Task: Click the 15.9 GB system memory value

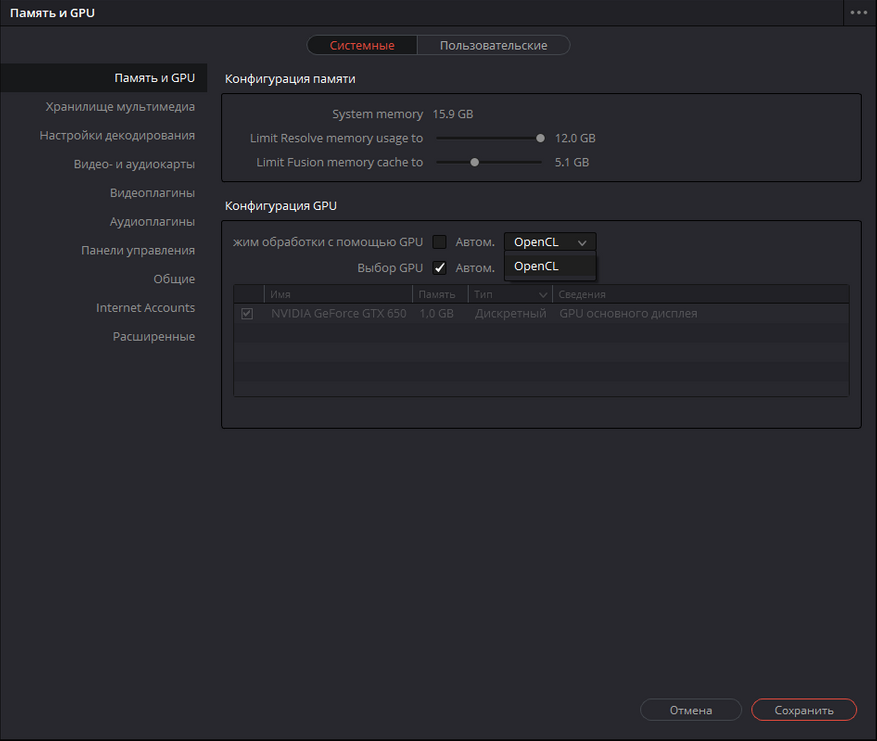Action: click(x=452, y=114)
